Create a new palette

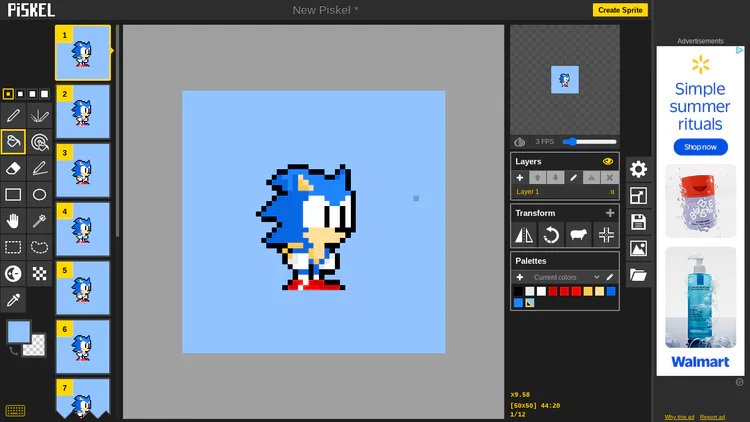coord(519,277)
